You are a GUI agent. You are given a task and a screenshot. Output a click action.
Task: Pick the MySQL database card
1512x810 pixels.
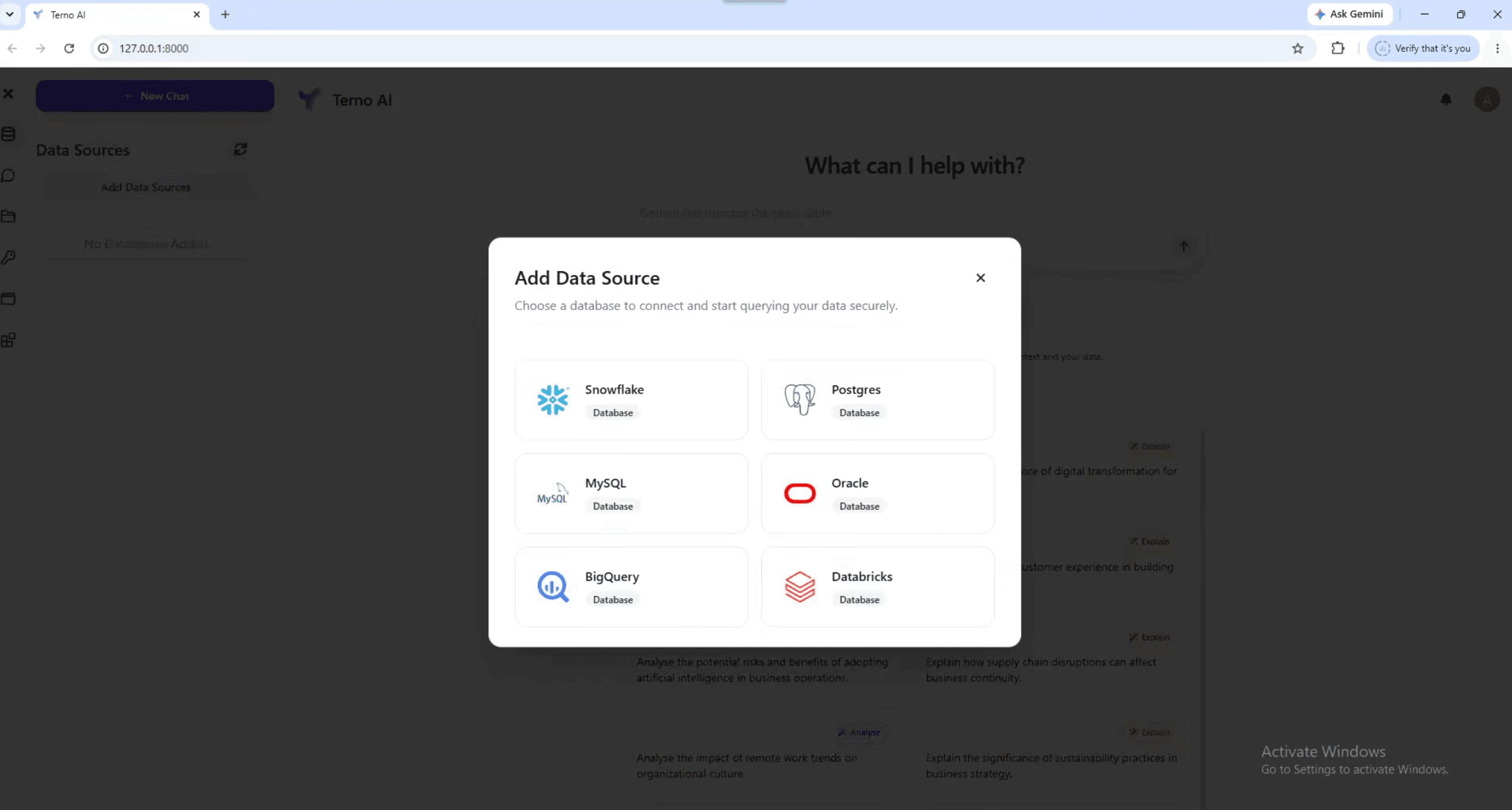tap(631, 493)
